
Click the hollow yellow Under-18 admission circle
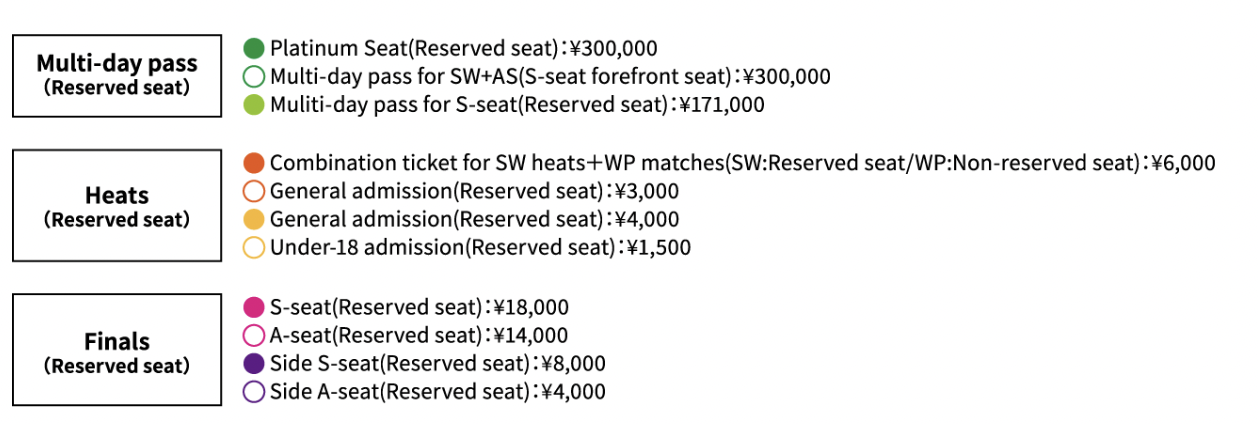click(254, 247)
